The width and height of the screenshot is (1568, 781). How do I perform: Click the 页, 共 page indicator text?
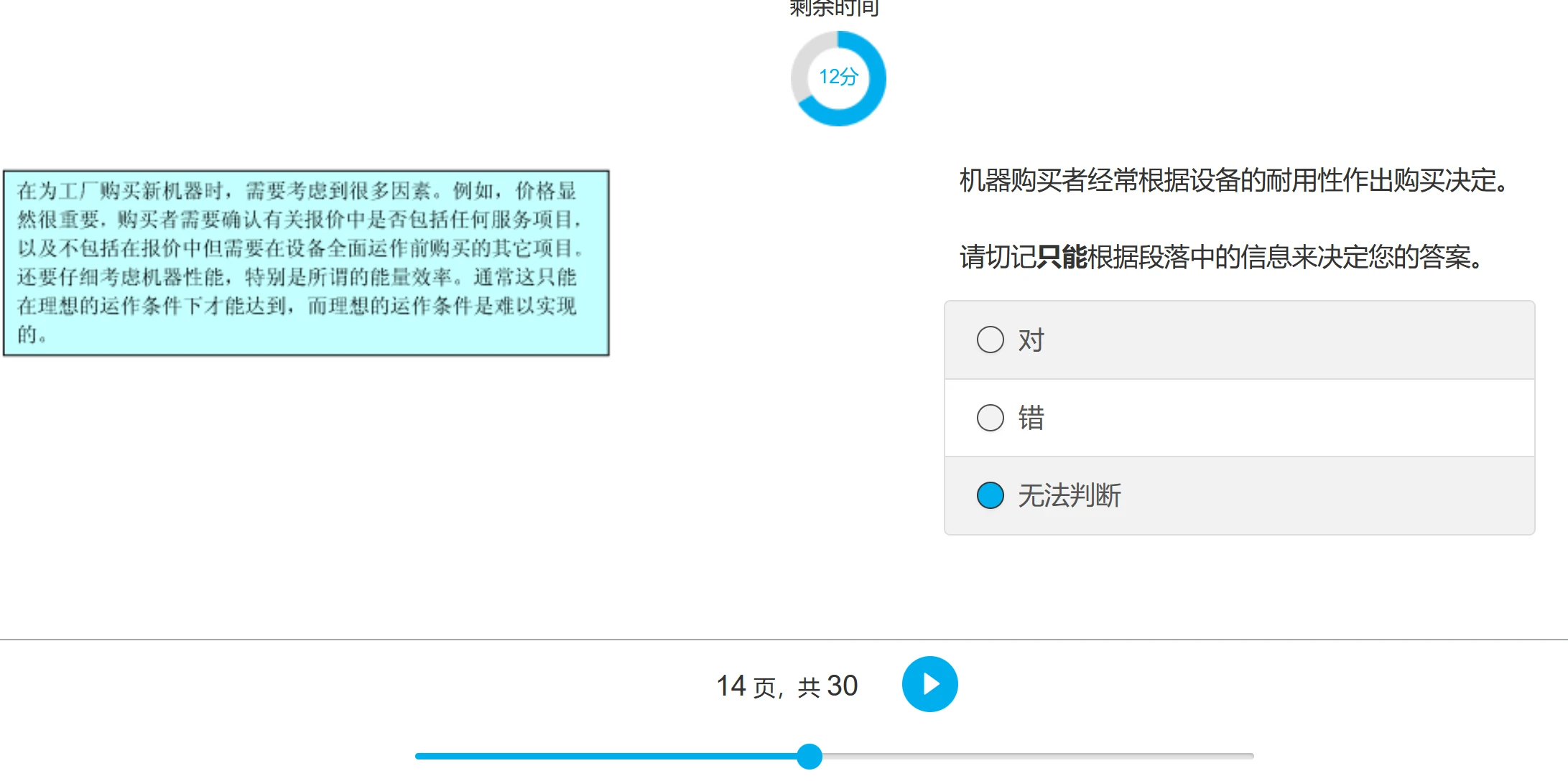[787, 688]
